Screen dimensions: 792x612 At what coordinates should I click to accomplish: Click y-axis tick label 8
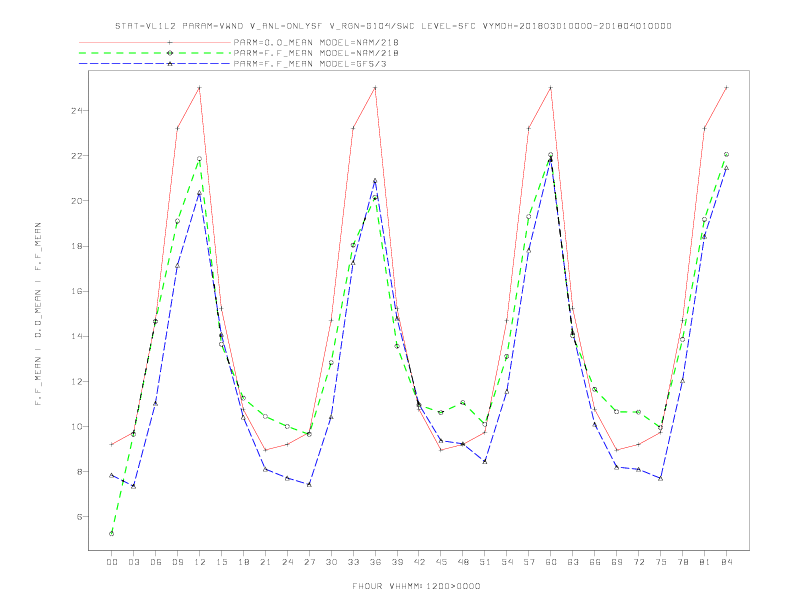tap(80, 472)
